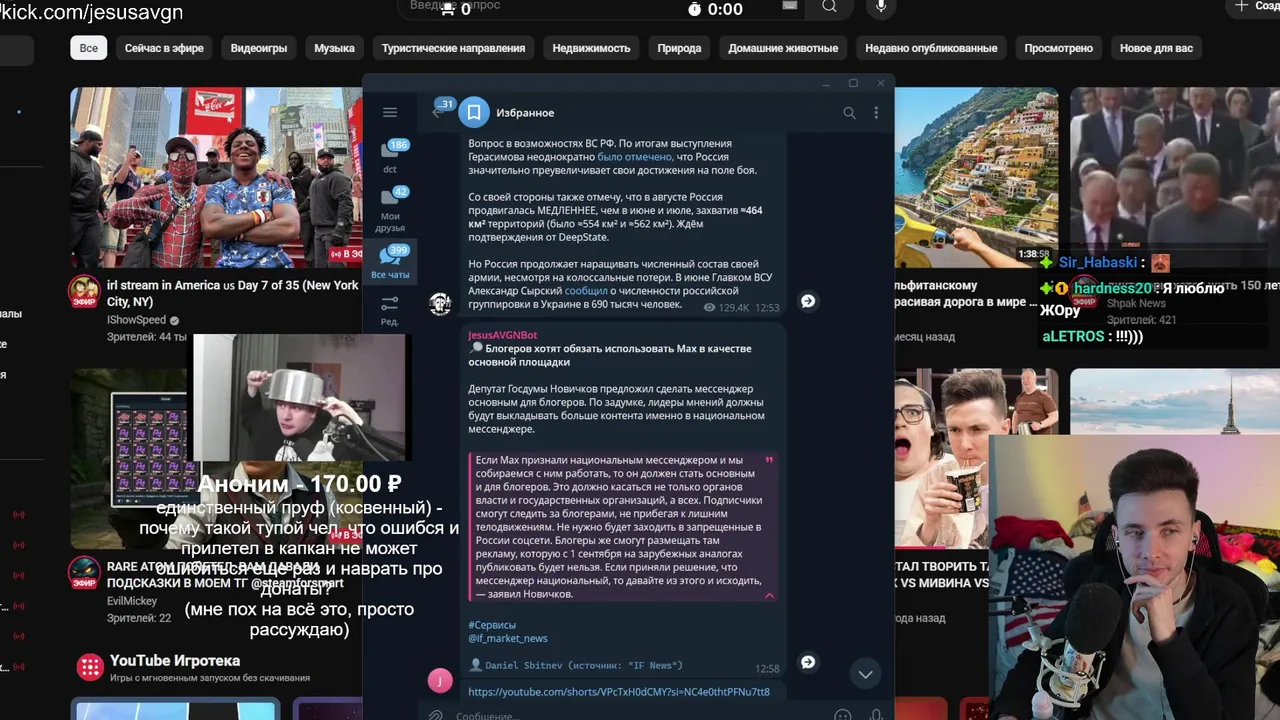The width and height of the screenshot is (1280, 720).
Task: Select the Домашние животные chip
Action: point(783,48)
